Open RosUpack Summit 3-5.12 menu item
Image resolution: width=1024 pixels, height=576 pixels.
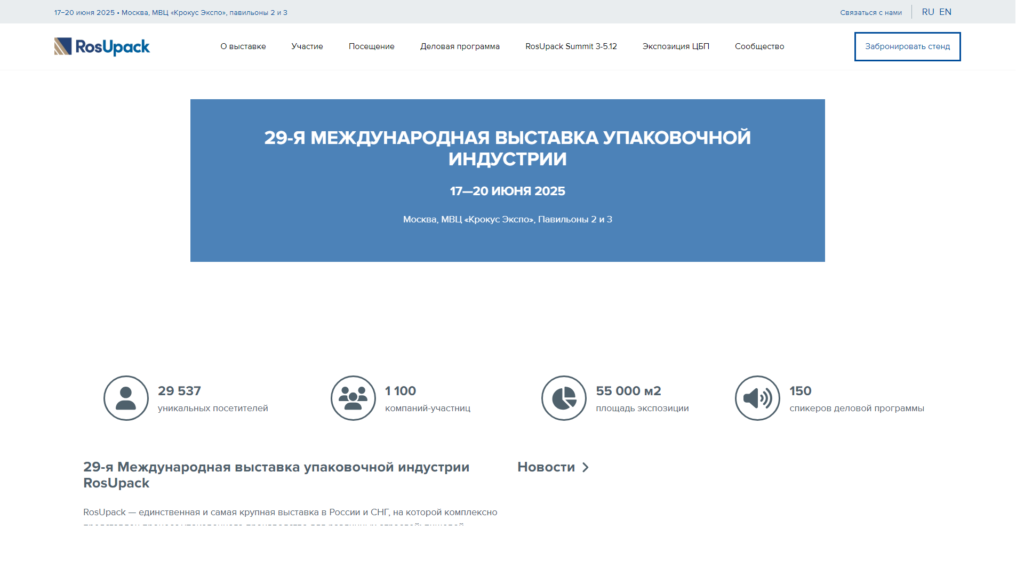571,46
